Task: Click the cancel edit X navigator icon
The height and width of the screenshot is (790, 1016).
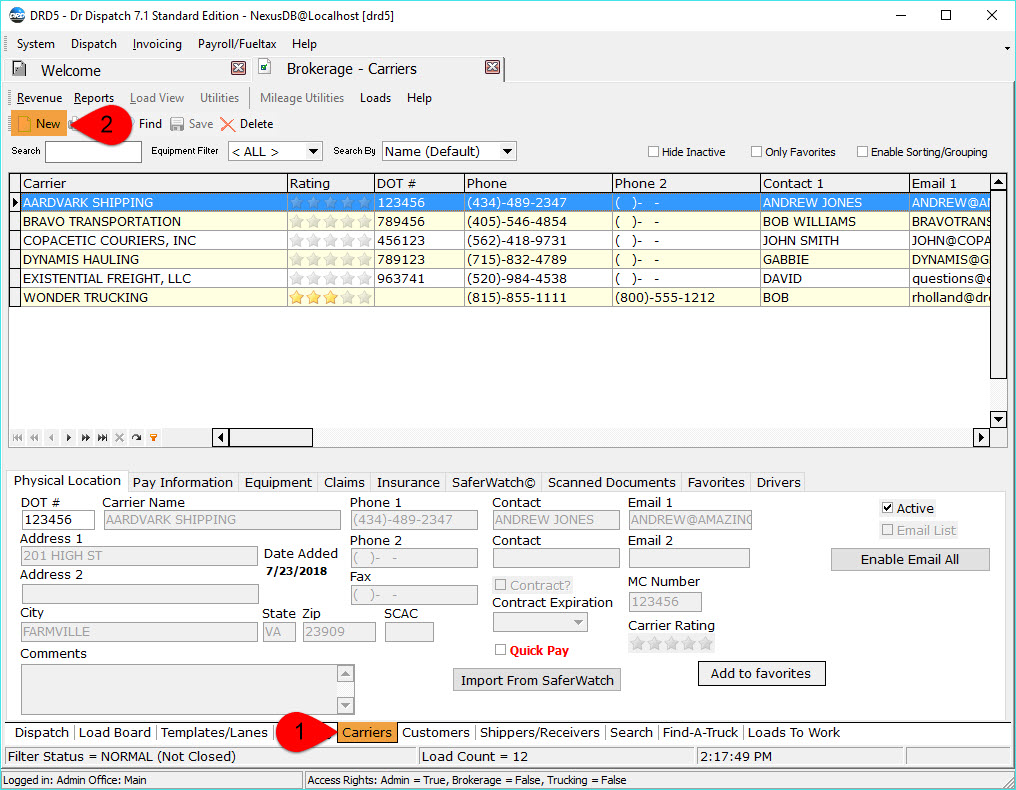Action: click(x=119, y=437)
